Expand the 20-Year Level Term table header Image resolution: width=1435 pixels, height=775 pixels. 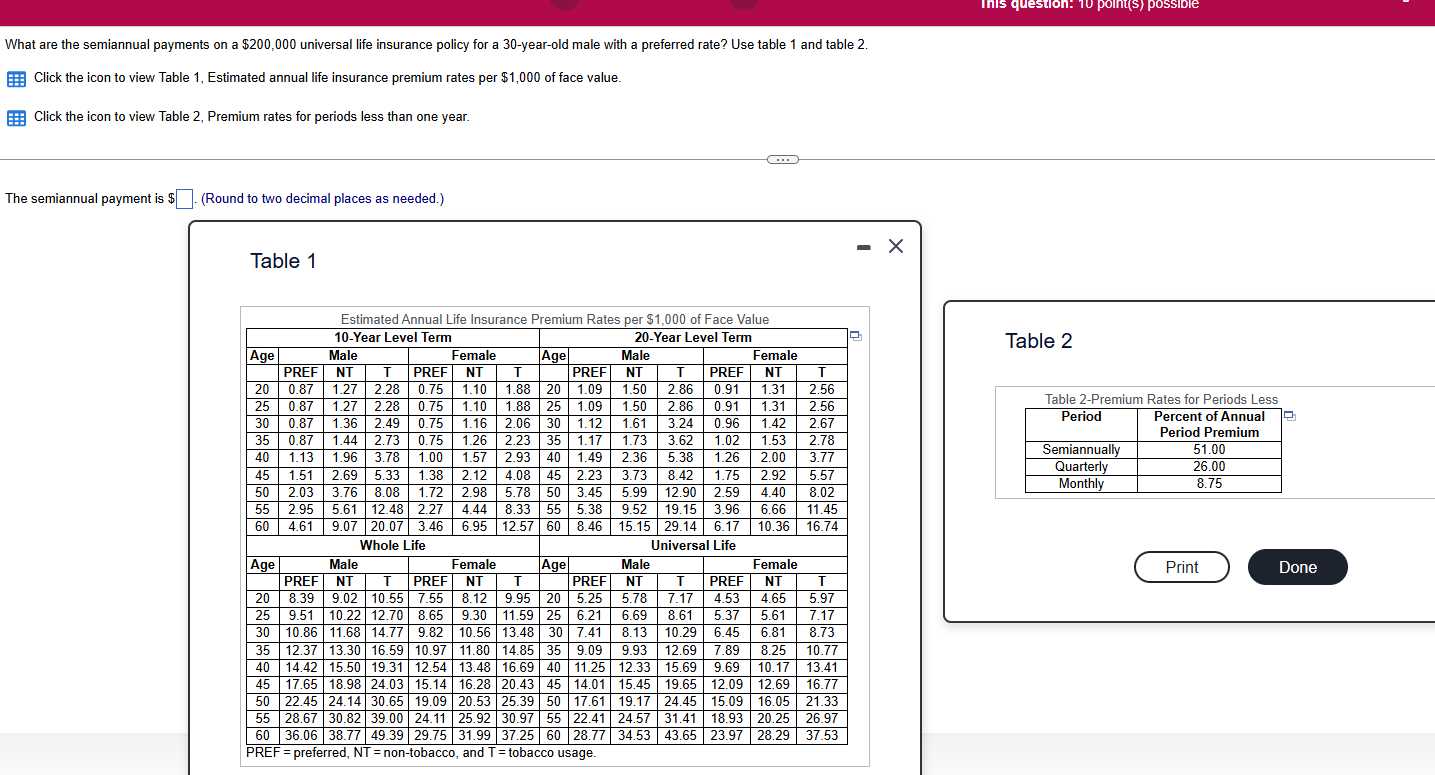[694, 337]
